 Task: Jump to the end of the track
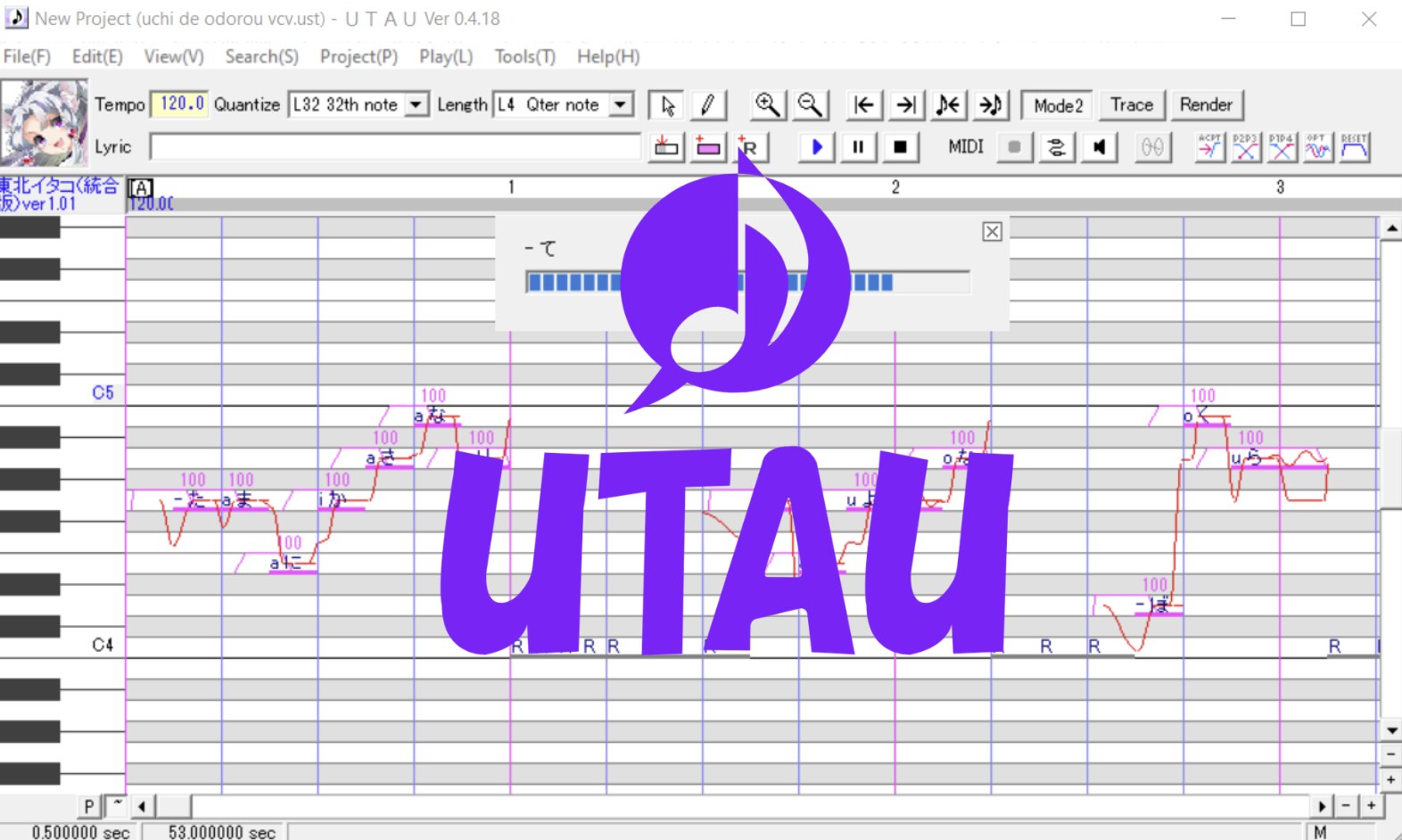click(906, 105)
